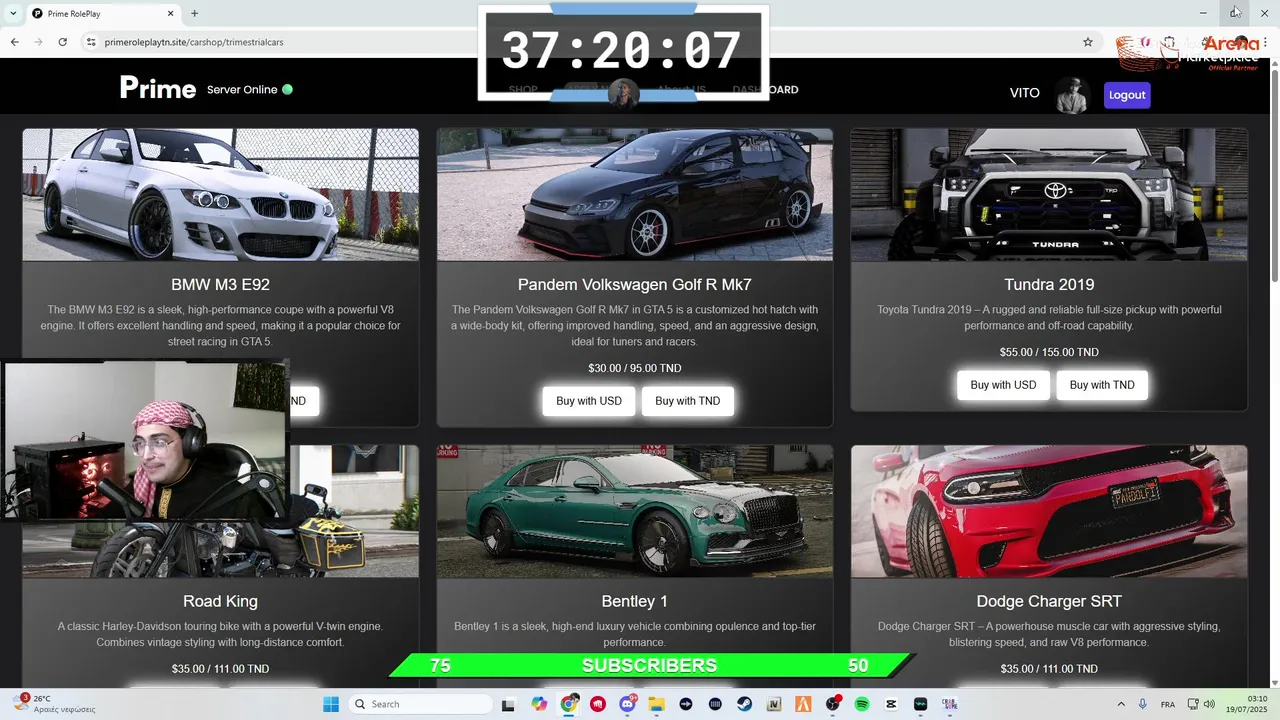Open a new browser tab
1280x720 pixels.
[x=194, y=13]
